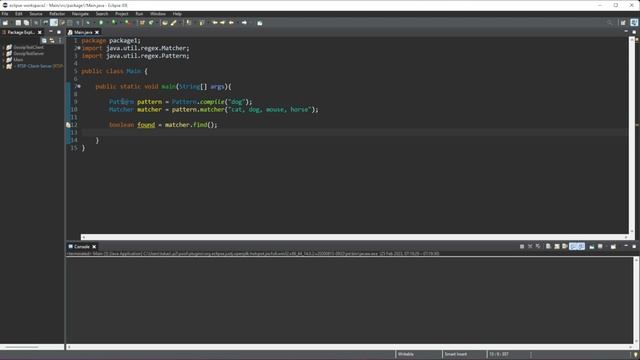Click the Debug bug icon in toolbar
The height and width of the screenshot is (360, 640).
(x=88, y=23)
